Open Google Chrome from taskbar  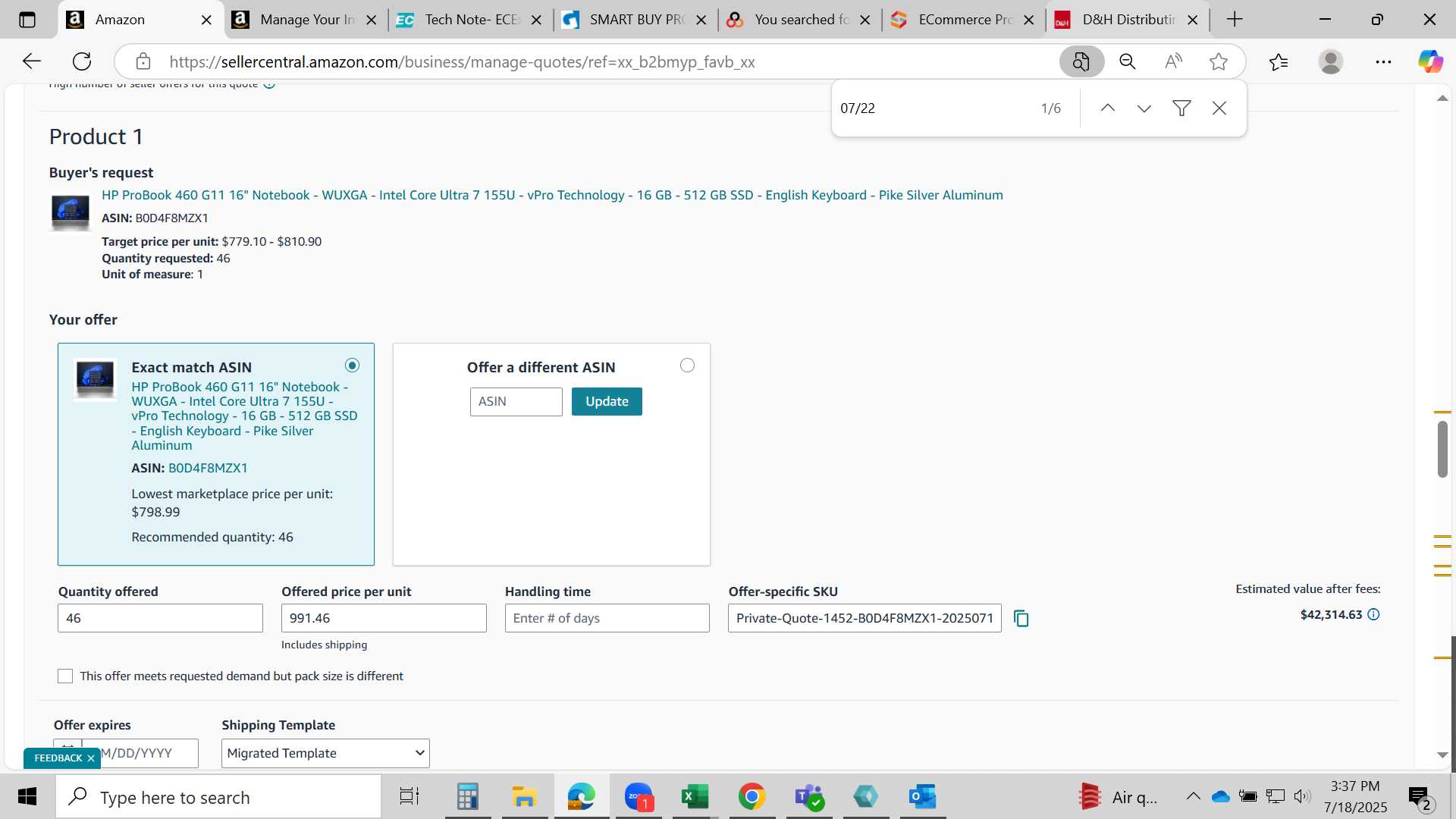click(x=752, y=797)
